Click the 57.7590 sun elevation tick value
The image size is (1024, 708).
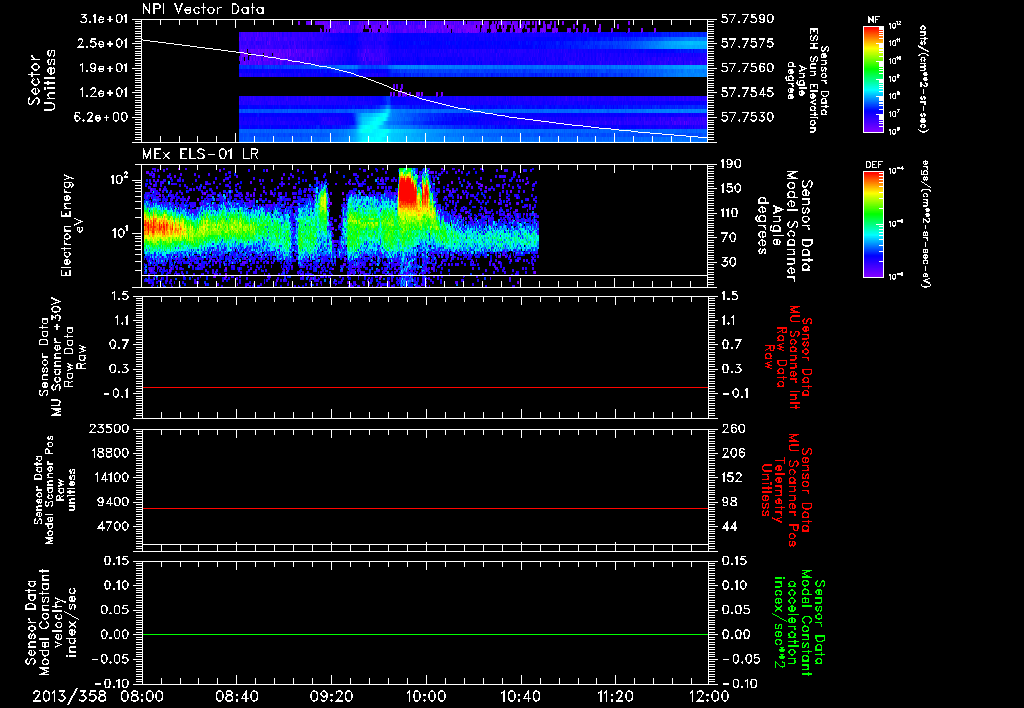pyautogui.click(x=747, y=19)
